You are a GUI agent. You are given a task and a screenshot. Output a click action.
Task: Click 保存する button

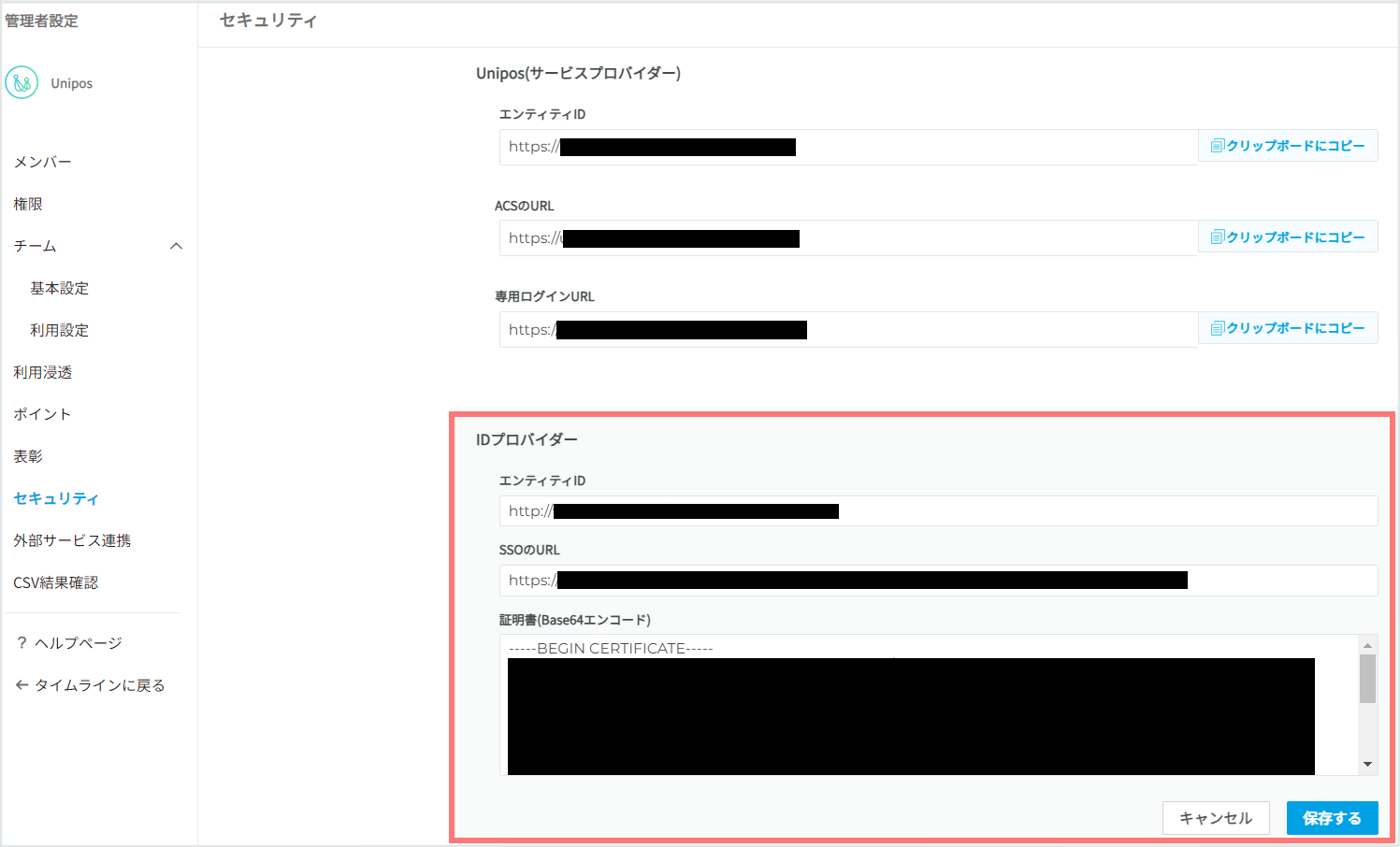click(1332, 818)
